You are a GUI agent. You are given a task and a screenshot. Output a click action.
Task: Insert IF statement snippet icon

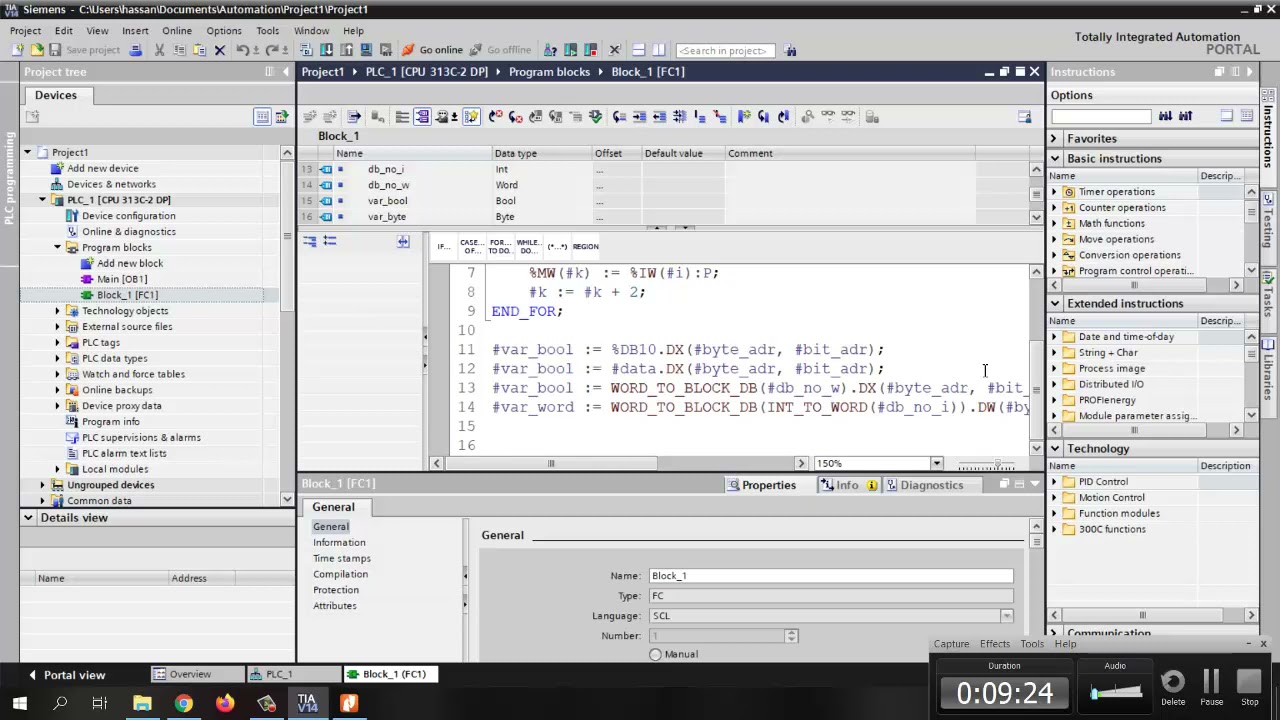443,246
